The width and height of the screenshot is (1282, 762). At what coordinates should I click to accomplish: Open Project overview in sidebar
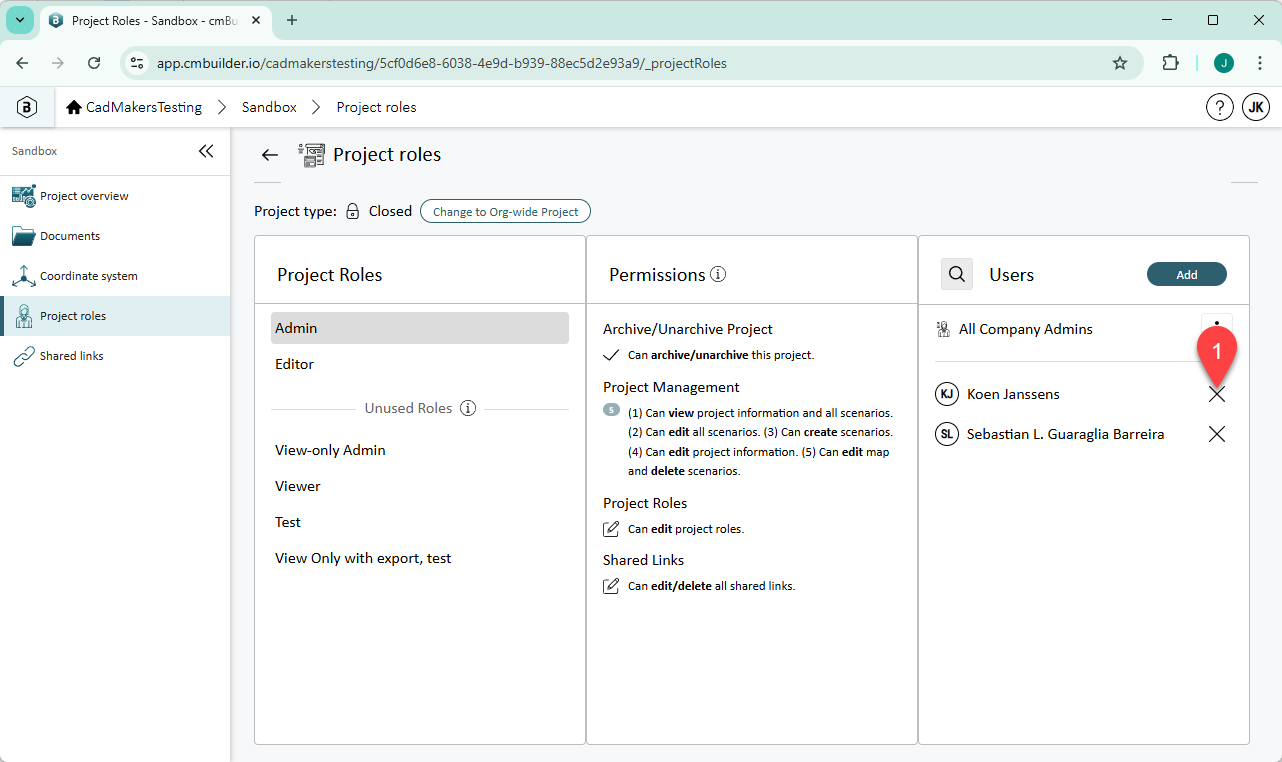click(115, 196)
